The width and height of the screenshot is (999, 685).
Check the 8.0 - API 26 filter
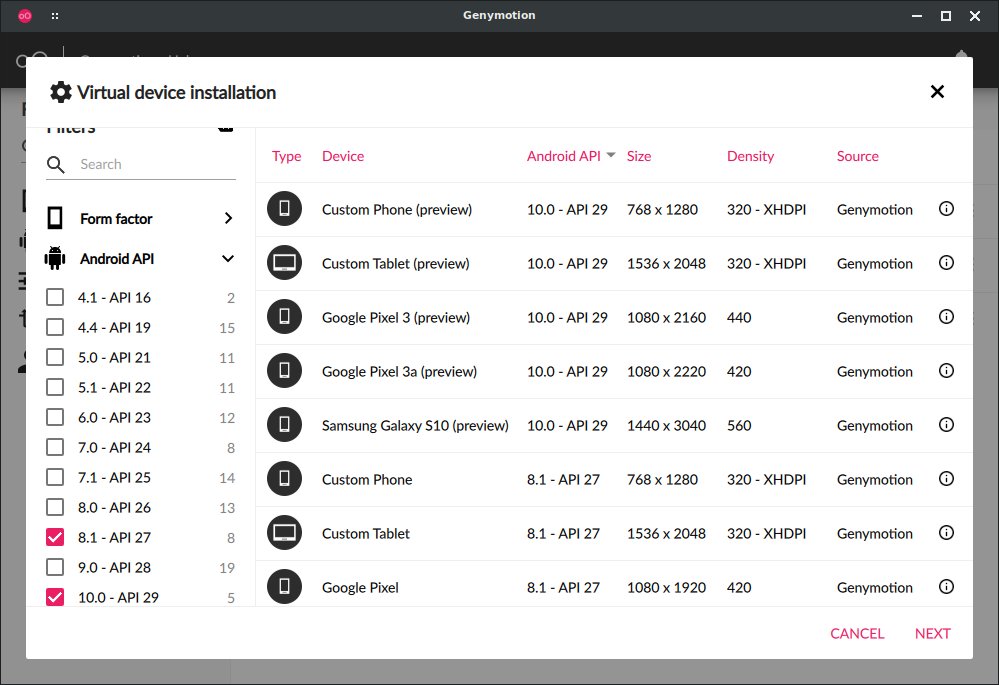(x=55, y=507)
